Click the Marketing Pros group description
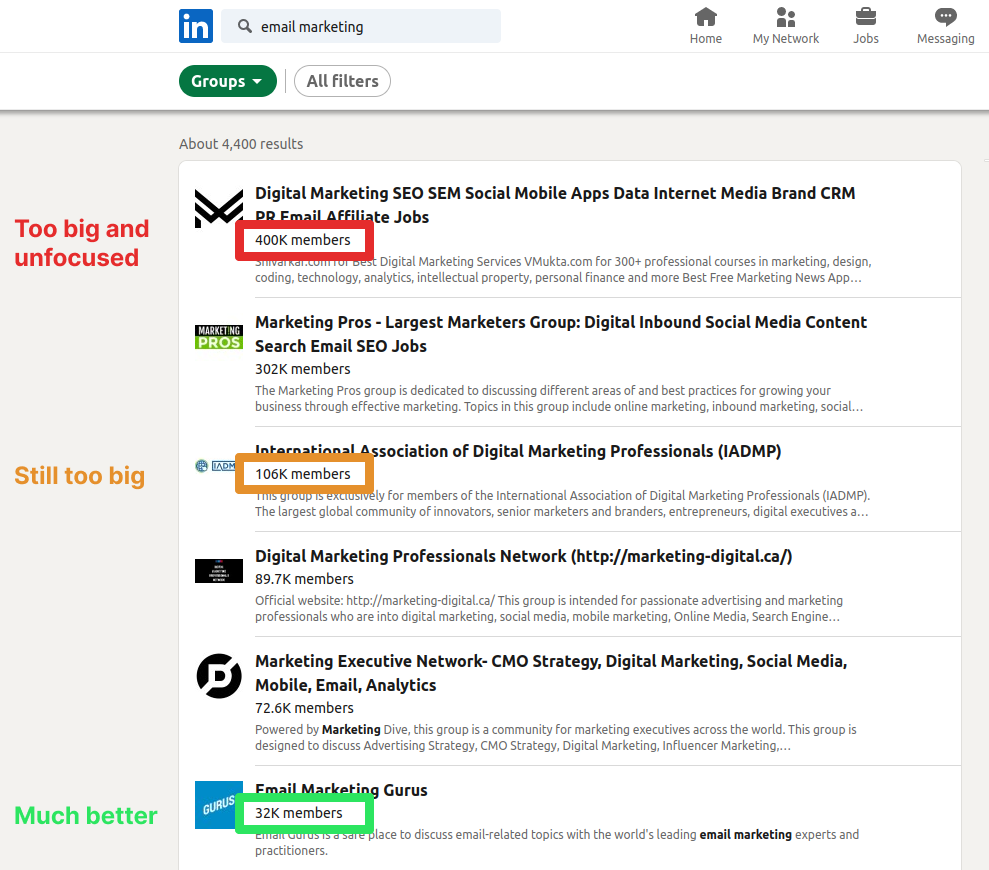 [x=559, y=398]
